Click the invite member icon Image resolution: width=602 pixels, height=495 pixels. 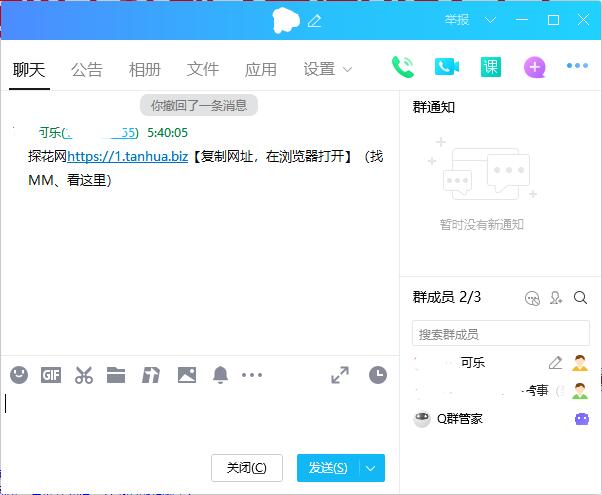click(x=556, y=298)
